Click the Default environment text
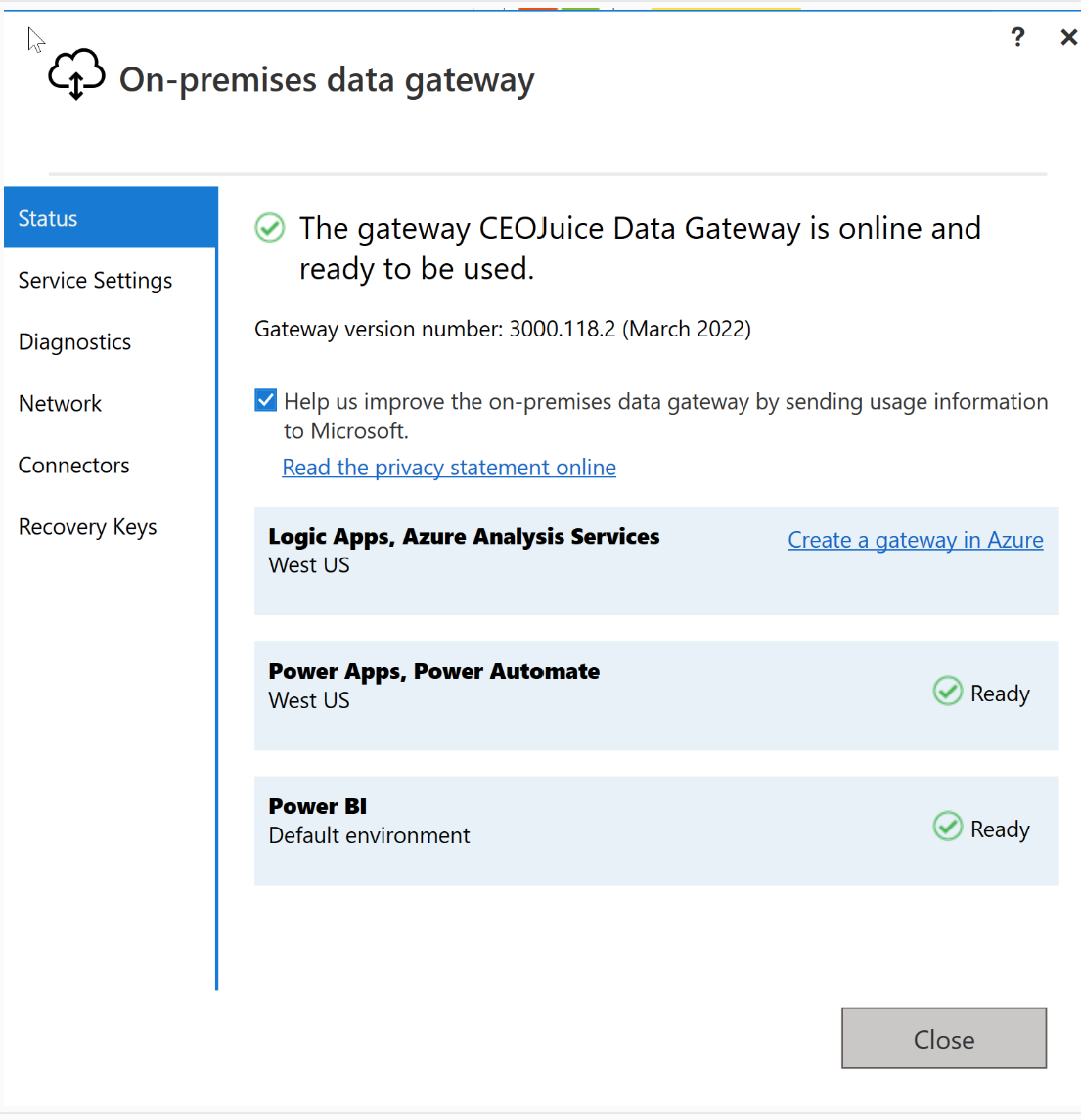Viewport: 1081px width, 1120px height. [370, 835]
